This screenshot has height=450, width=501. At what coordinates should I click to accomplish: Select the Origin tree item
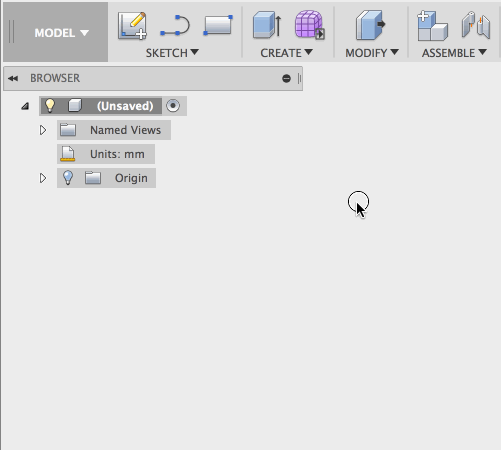(106, 178)
